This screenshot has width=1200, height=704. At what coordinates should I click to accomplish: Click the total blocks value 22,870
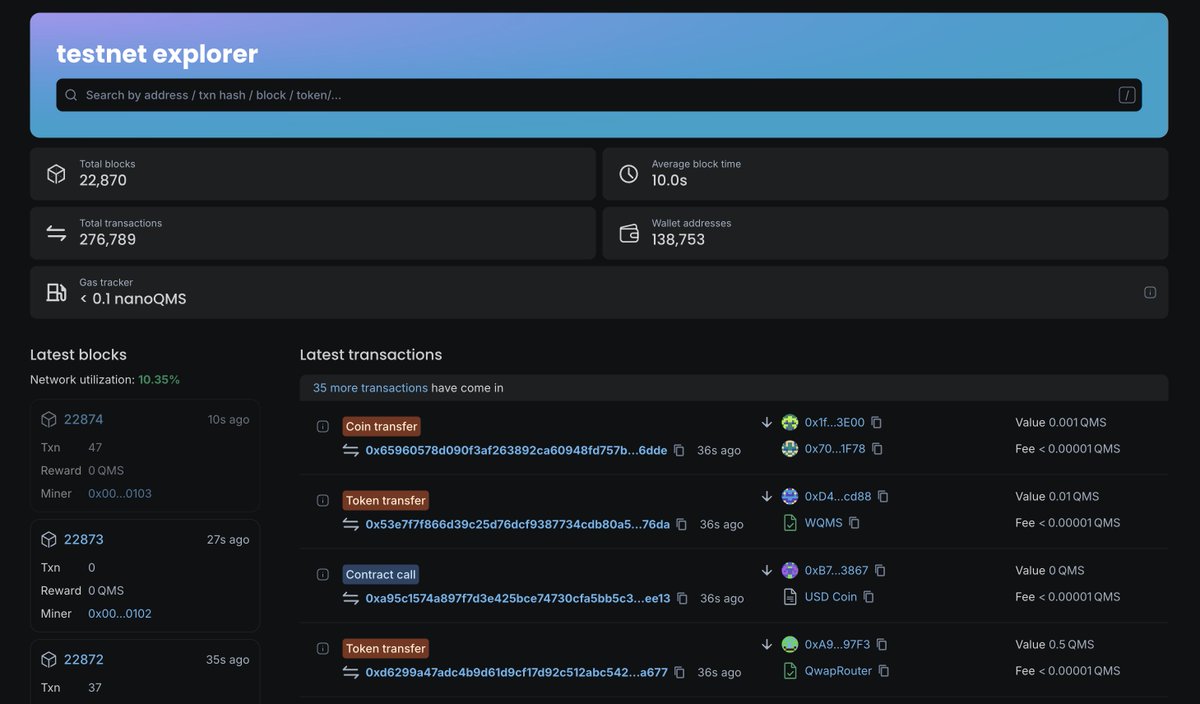pyautogui.click(x=103, y=181)
